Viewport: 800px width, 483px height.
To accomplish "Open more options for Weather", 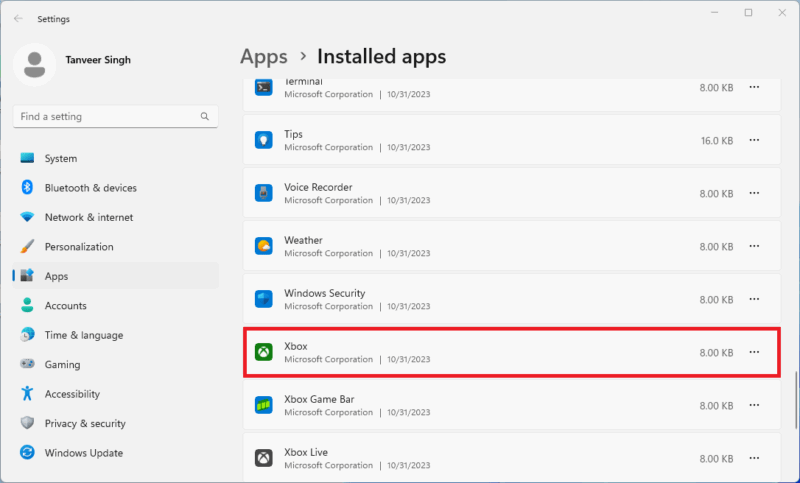I will (754, 246).
